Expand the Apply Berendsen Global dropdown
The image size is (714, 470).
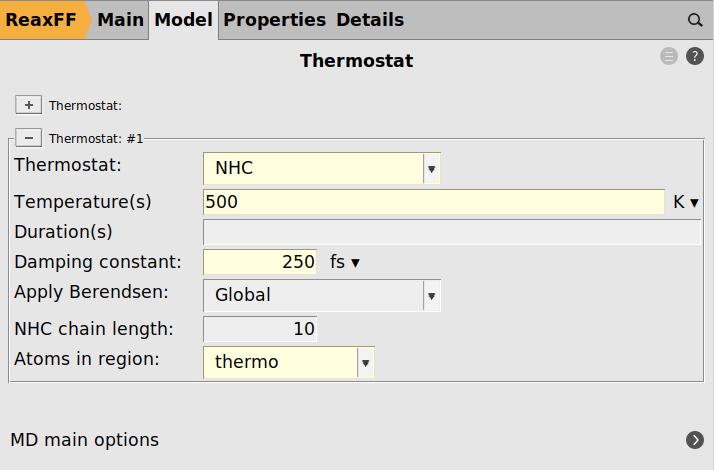[x=322, y=296]
